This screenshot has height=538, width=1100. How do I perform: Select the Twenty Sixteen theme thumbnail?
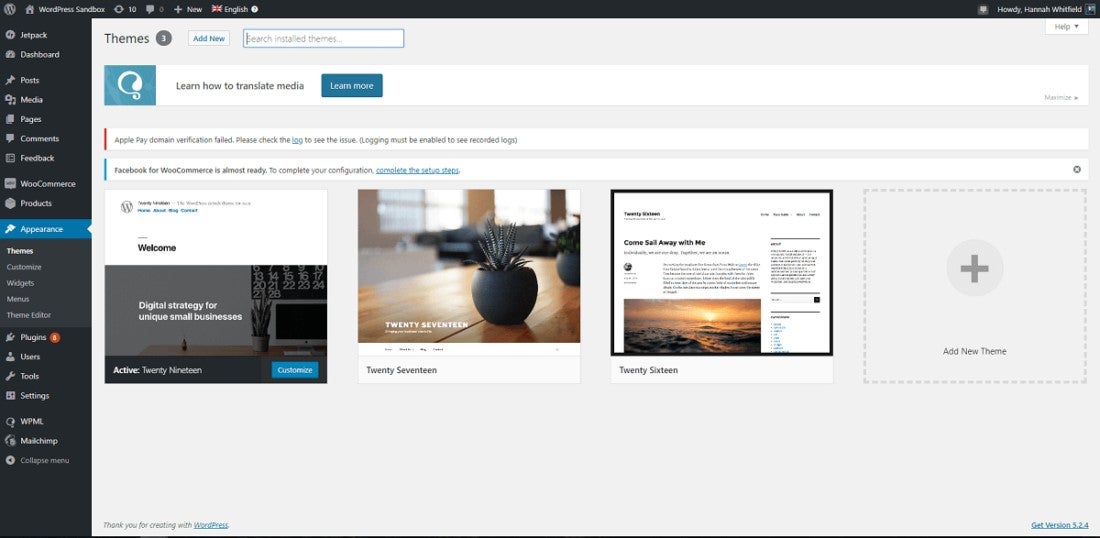[x=722, y=273]
